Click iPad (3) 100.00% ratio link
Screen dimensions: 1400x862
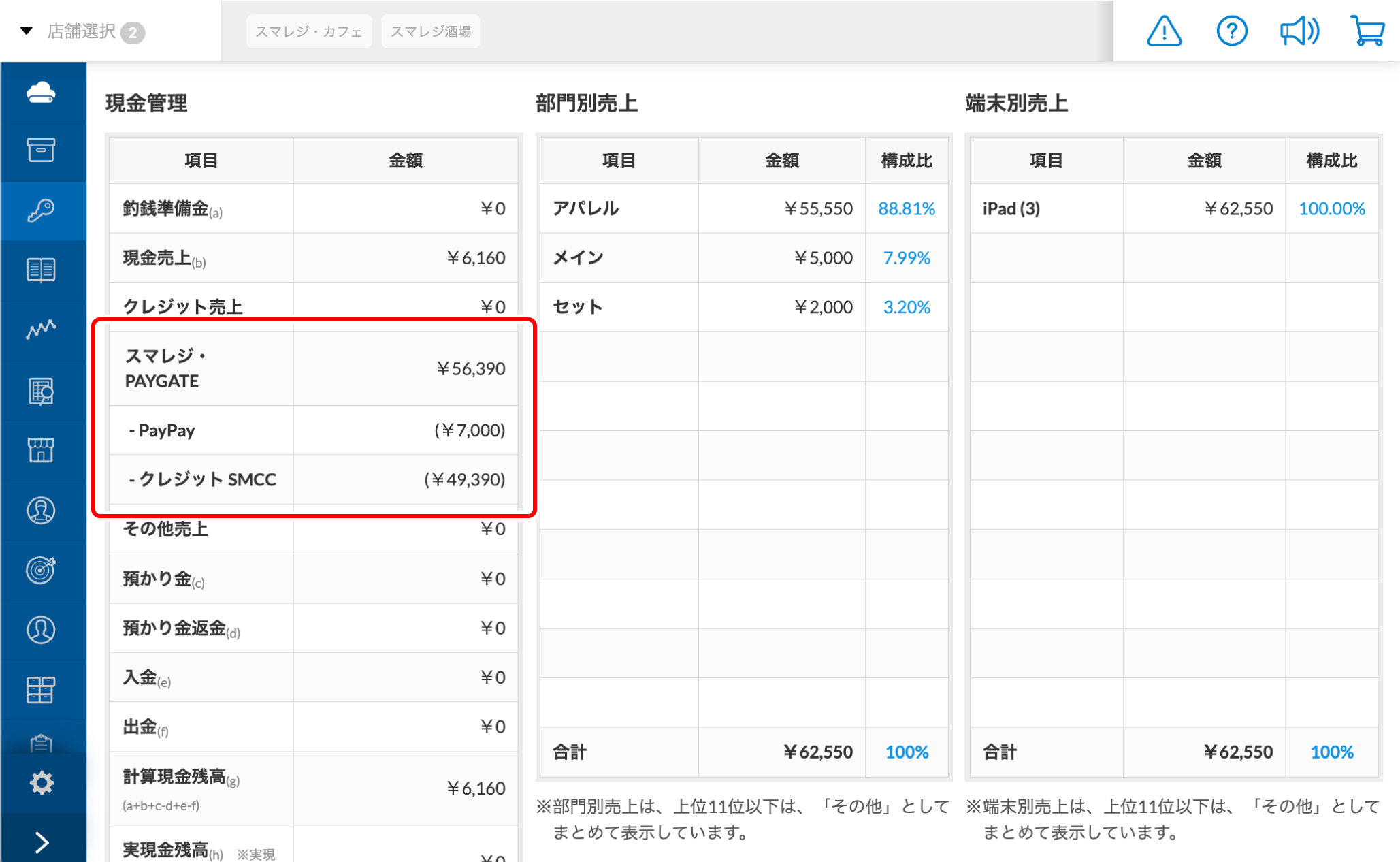point(1331,208)
